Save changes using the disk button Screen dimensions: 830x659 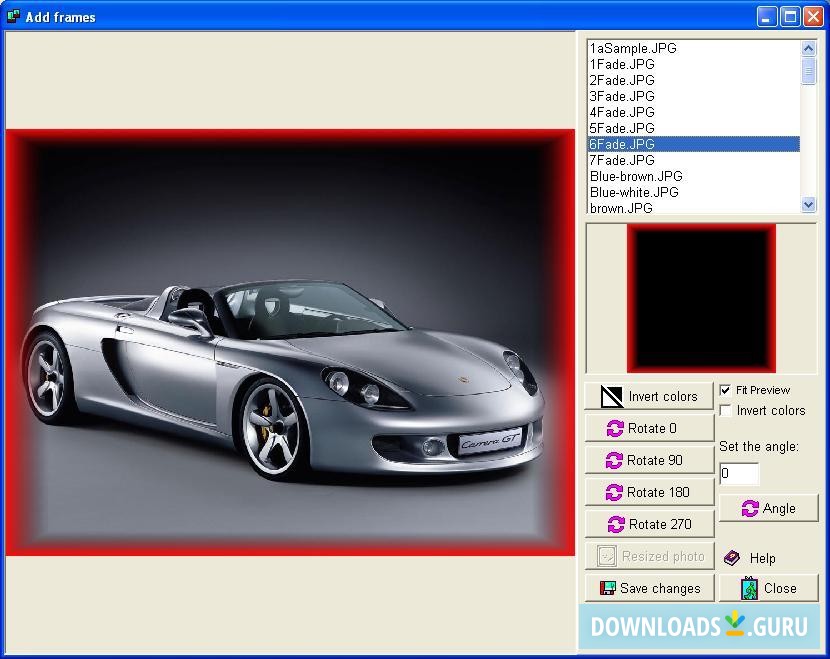tap(648, 588)
